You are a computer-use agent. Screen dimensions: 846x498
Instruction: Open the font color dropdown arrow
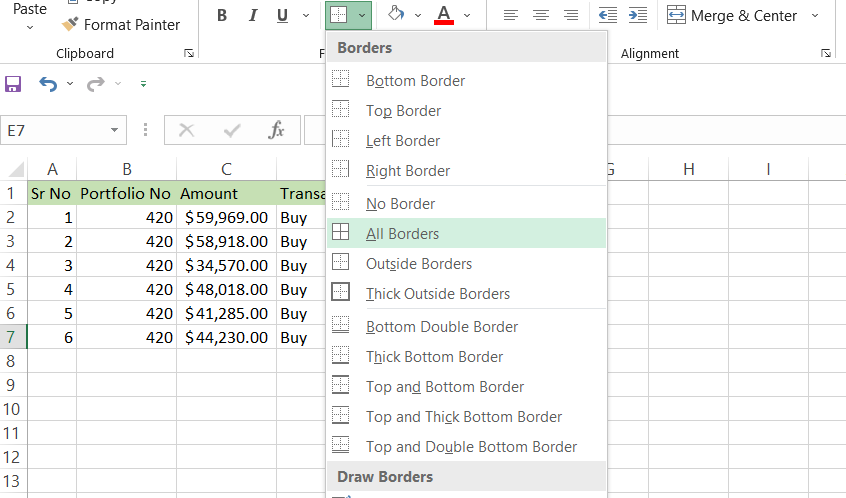point(466,15)
